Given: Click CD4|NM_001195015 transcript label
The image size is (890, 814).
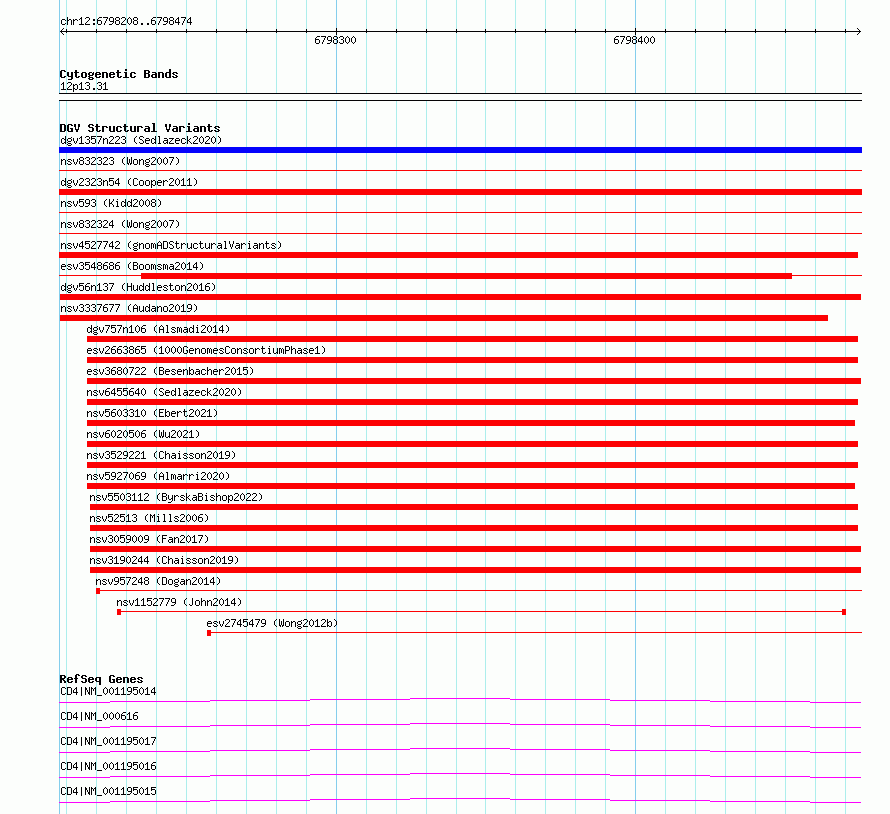Looking at the screenshot, I should point(108,791).
